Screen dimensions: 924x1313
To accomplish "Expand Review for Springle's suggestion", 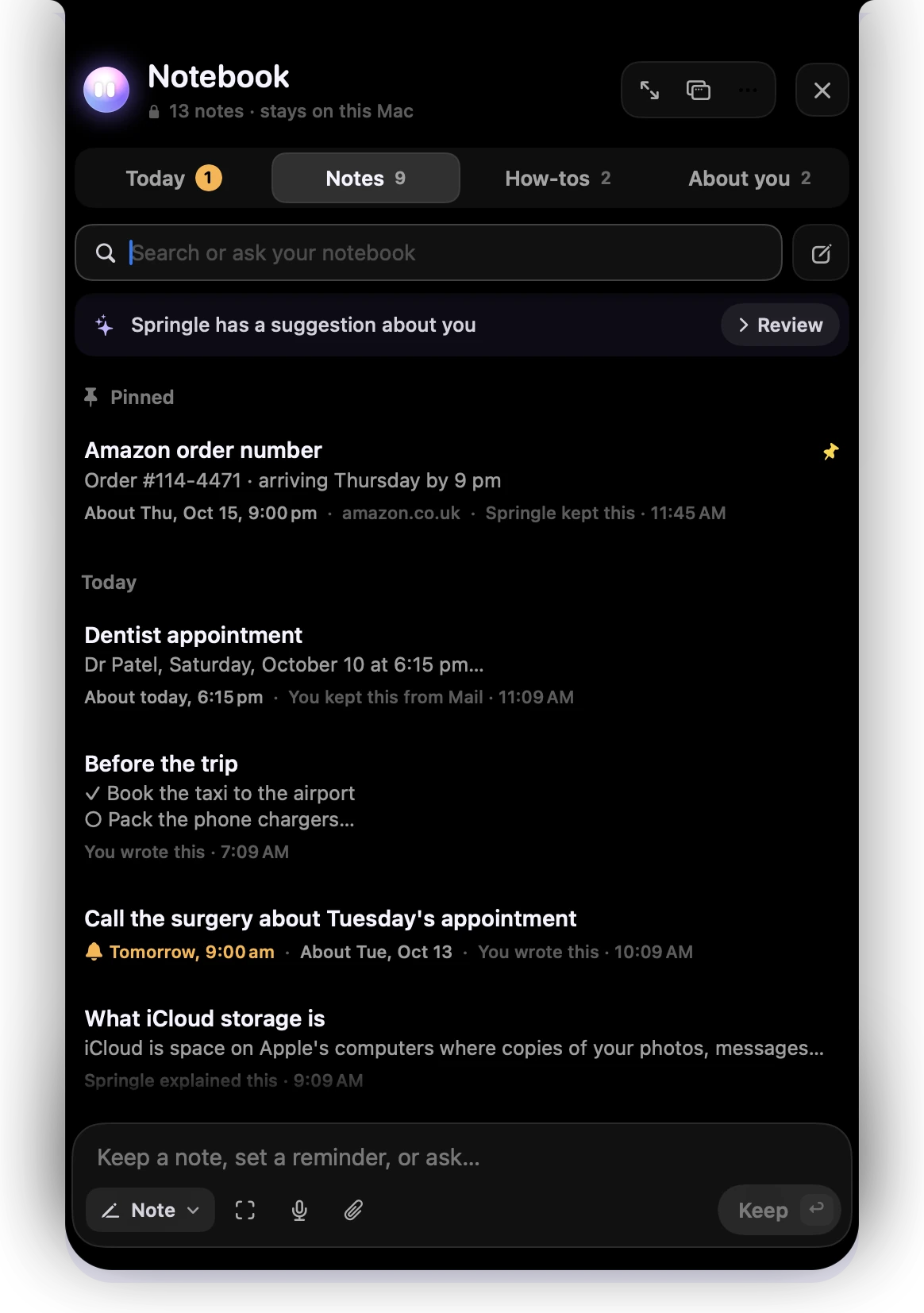I will 780,325.
